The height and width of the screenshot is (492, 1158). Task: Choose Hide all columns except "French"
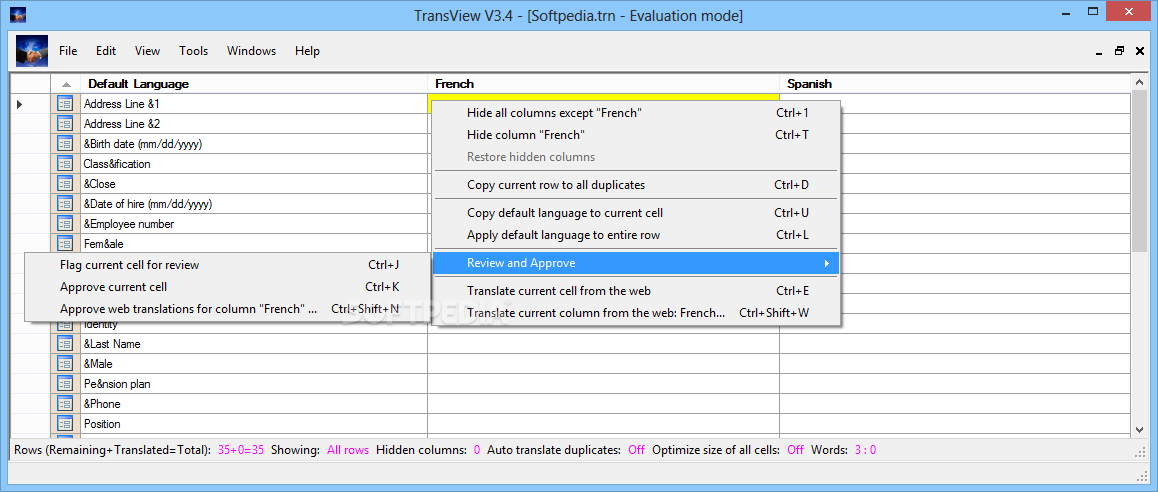point(636,113)
